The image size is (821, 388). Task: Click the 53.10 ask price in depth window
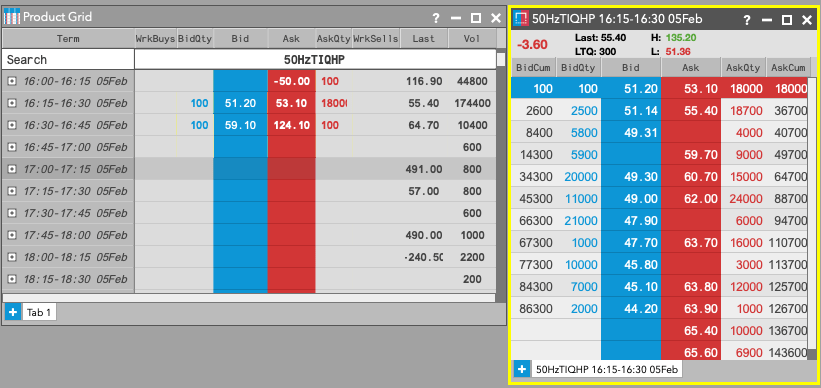[x=691, y=88]
